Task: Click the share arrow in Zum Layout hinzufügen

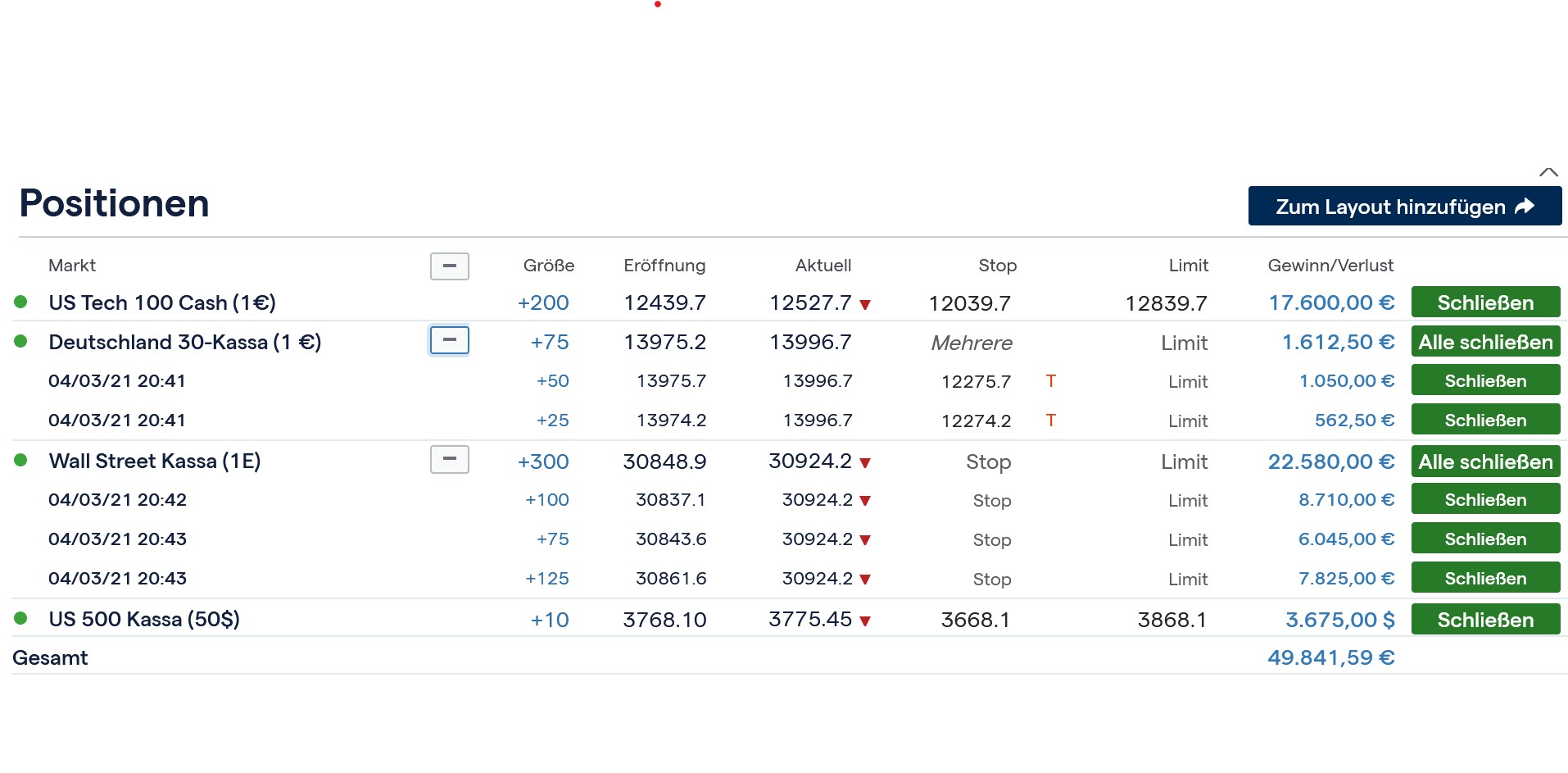Action: (x=1525, y=207)
